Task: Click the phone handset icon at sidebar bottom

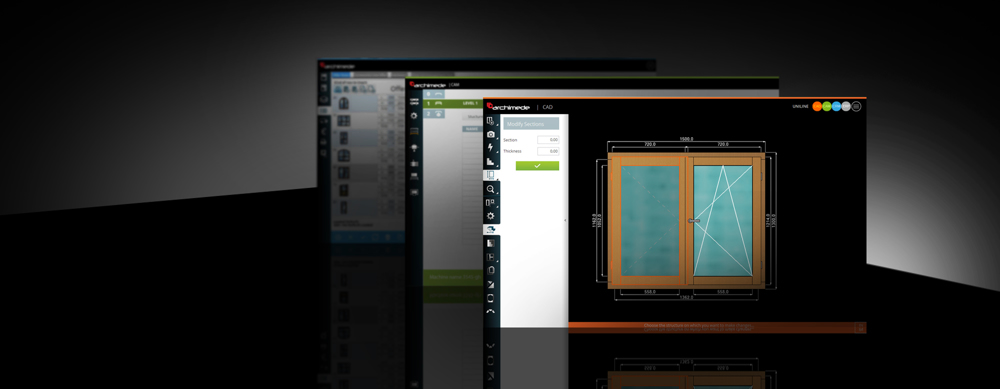Action: coord(490,311)
